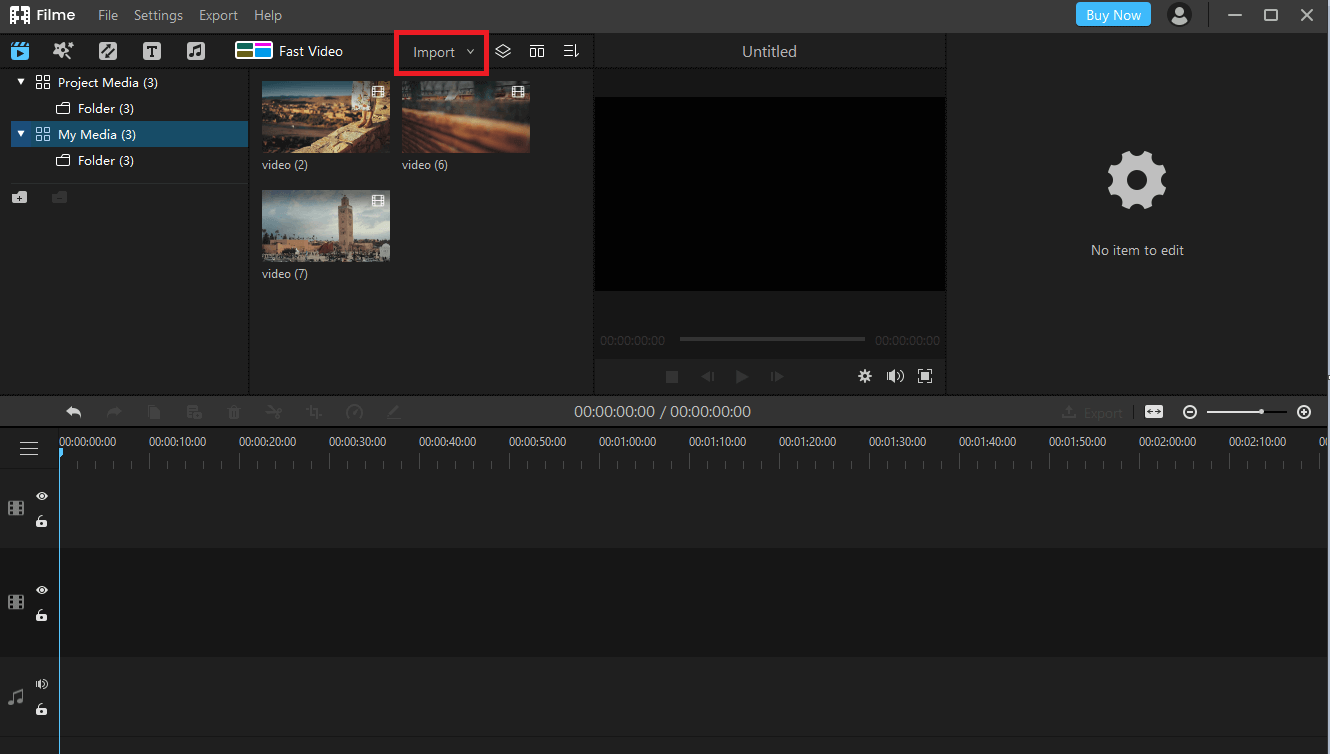
Task: Click the Buy Now button
Action: 1113,14
